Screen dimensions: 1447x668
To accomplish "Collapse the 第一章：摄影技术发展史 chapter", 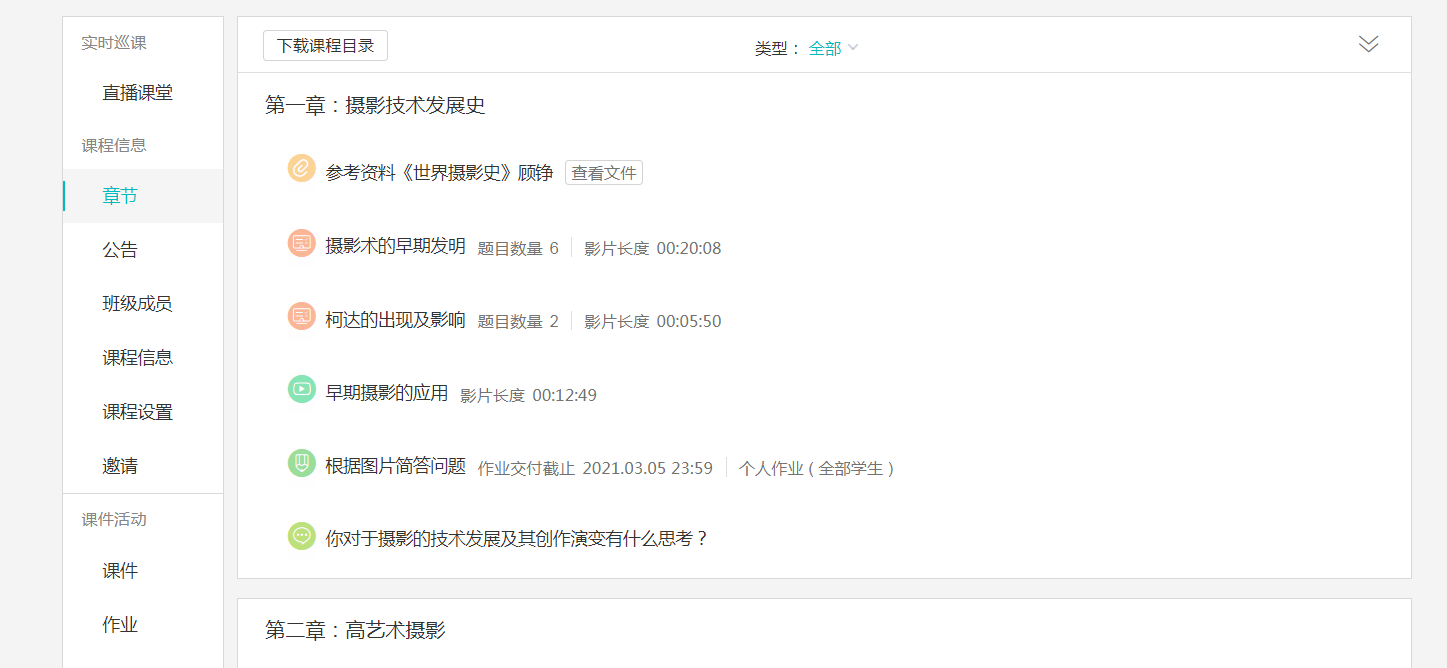I will coord(375,106).
